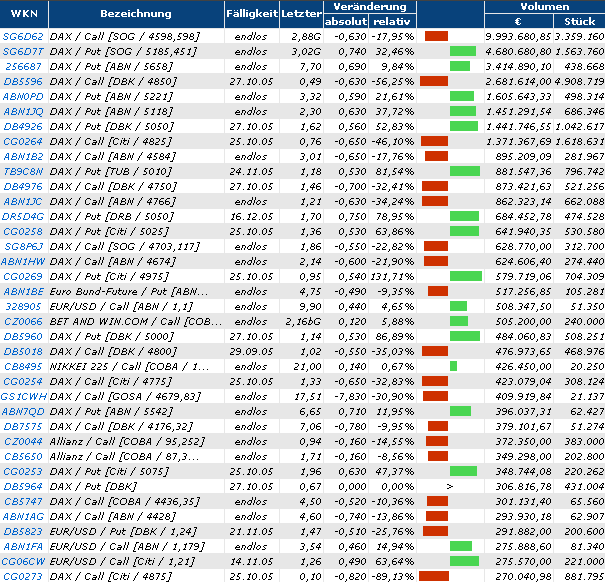Open WKN link CB5747
This screenshot has width=605, height=582.
[x=23, y=501]
